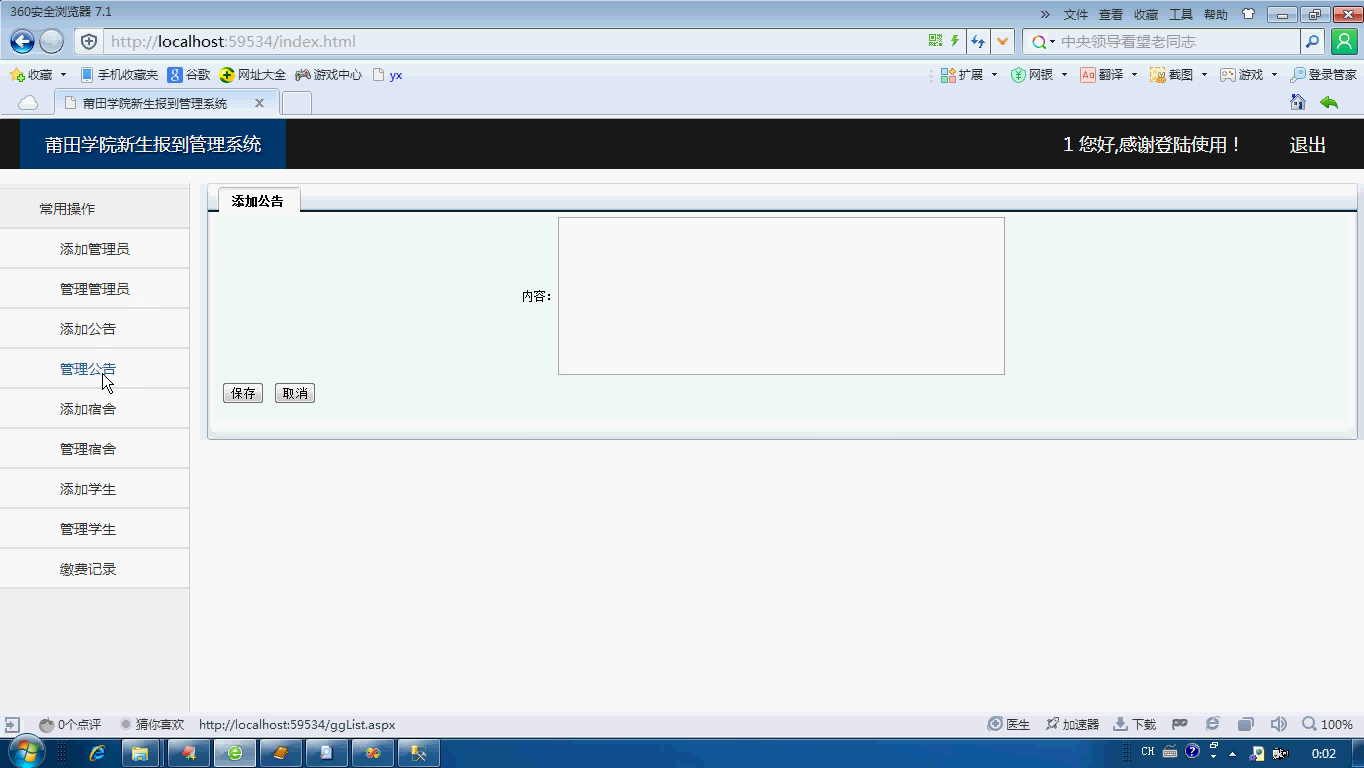Click the home icon on tab bar

click(1298, 102)
